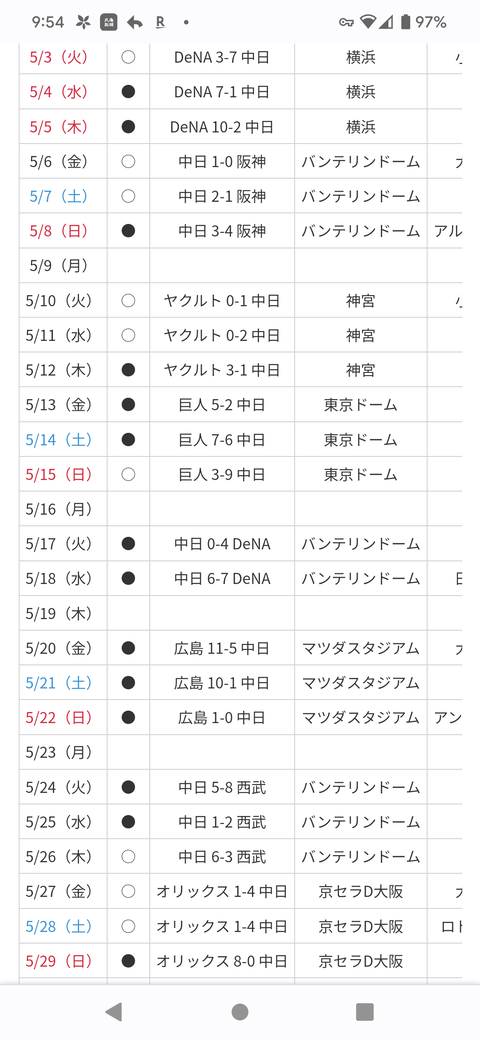Select the 中日 1-0 阪神 score cell
Image resolution: width=480 pixels, height=1040 pixels.
pyautogui.click(x=222, y=161)
